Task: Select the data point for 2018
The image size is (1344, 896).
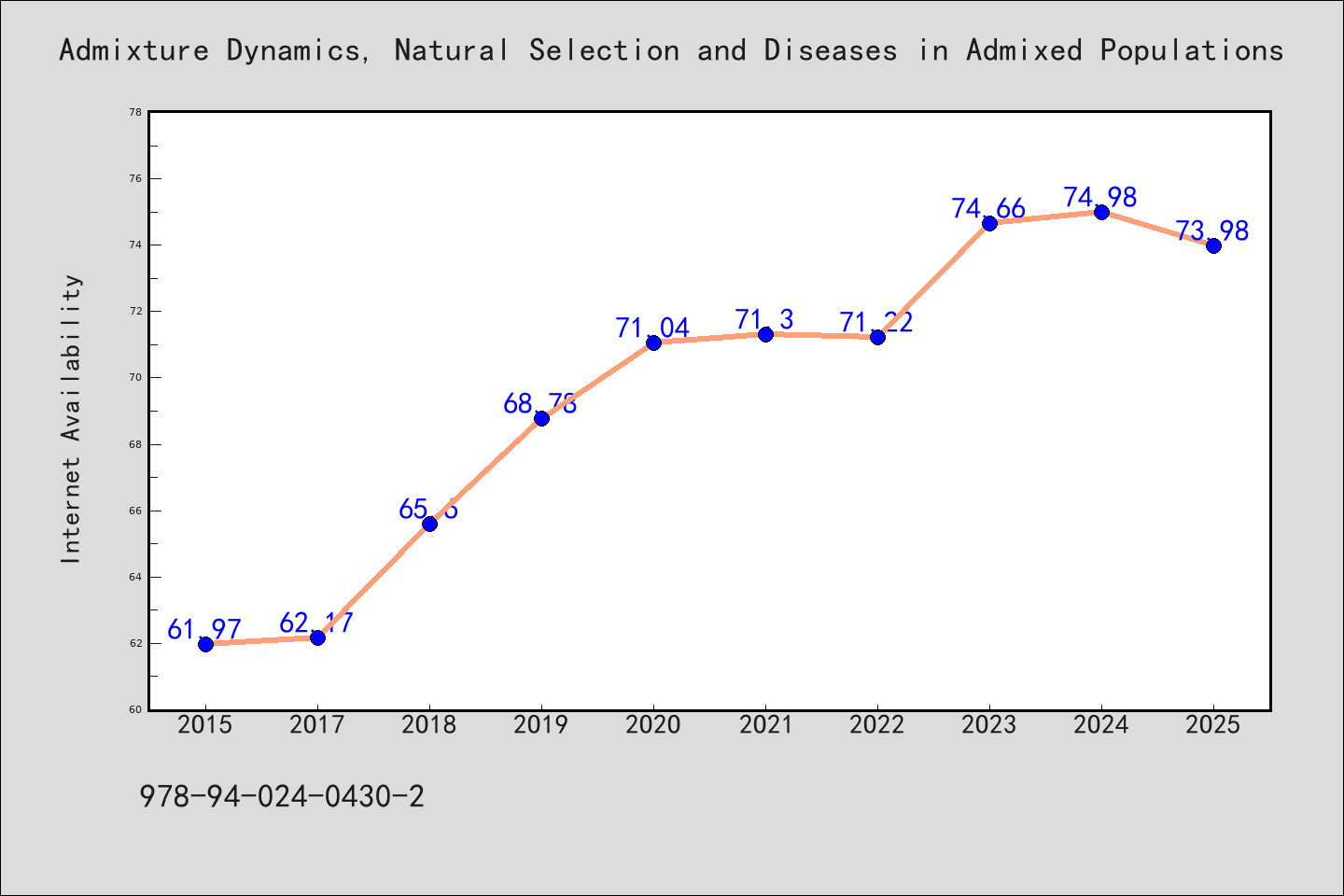Action: (x=429, y=524)
